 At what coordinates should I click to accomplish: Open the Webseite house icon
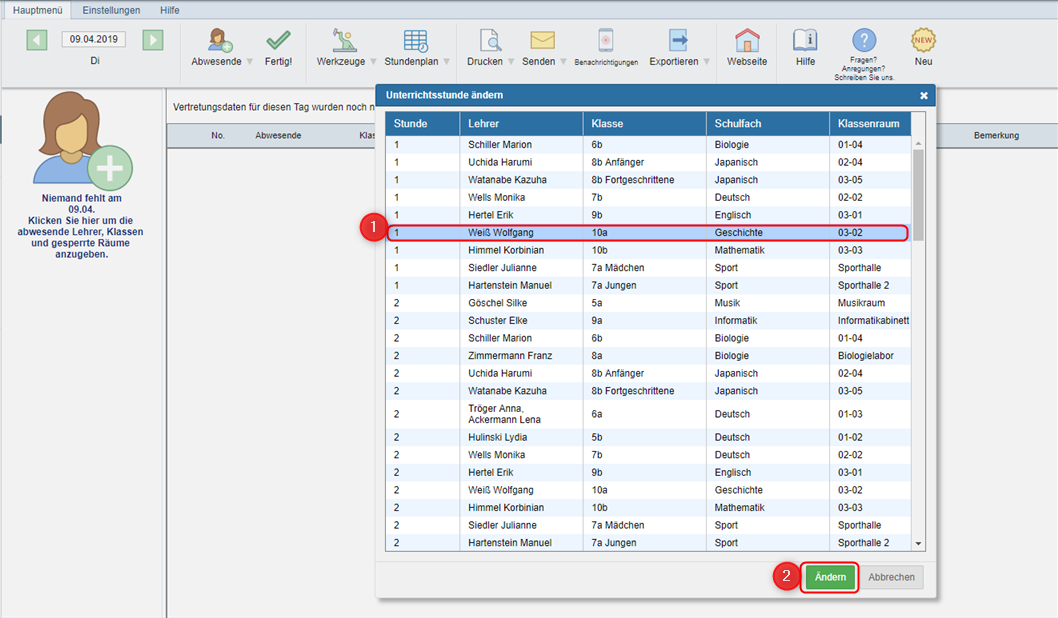747,40
